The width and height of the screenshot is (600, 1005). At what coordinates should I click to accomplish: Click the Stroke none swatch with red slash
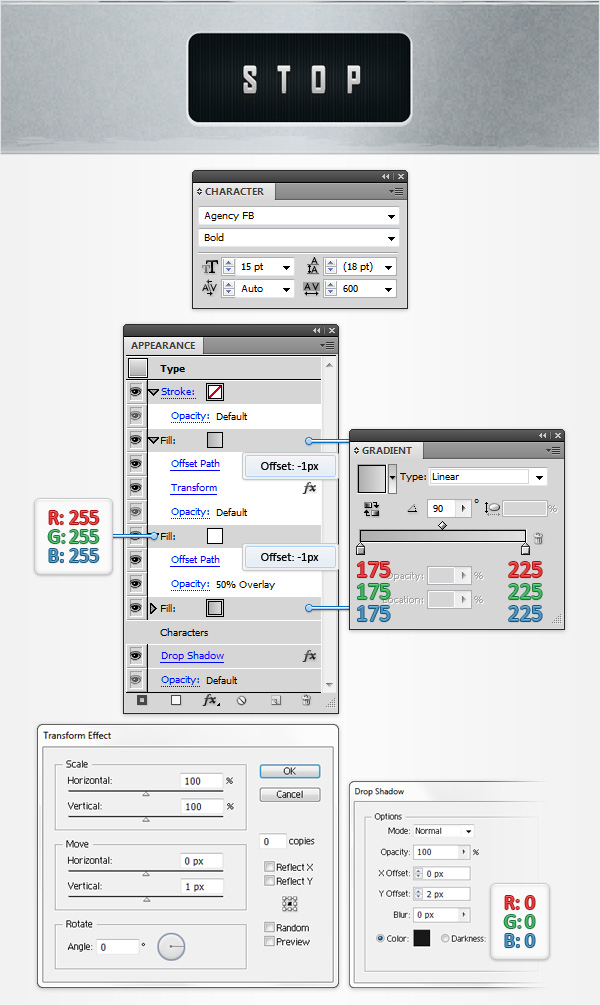[x=215, y=392]
